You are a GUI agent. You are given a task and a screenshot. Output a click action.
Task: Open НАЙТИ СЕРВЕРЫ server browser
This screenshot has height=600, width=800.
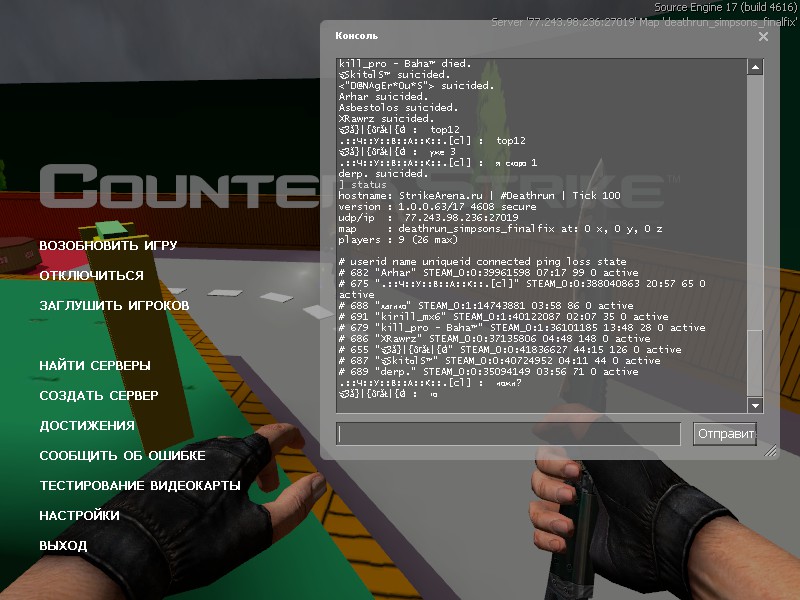(95, 365)
